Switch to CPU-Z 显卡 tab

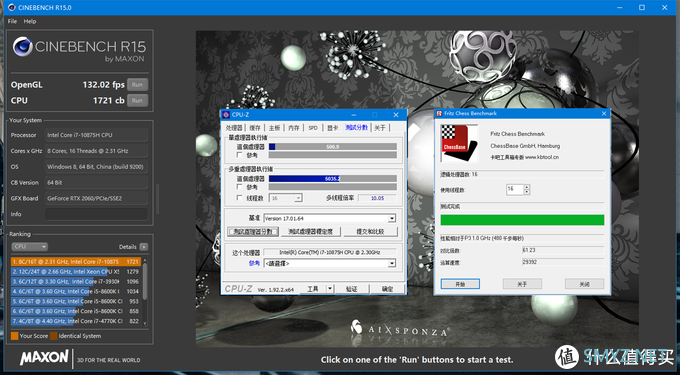coord(333,128)
